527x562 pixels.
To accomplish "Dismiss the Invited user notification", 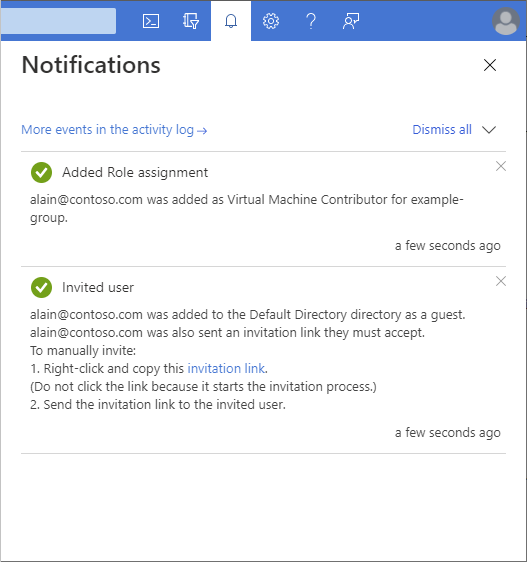I will (x=501, y=281).
